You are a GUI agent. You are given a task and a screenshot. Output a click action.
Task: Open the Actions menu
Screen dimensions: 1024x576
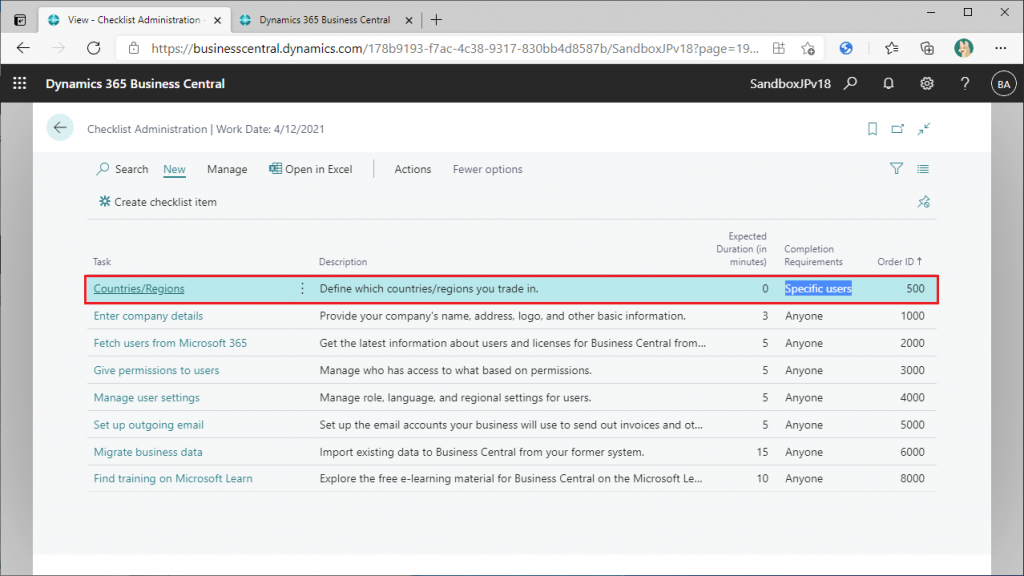tap(413, 169)
